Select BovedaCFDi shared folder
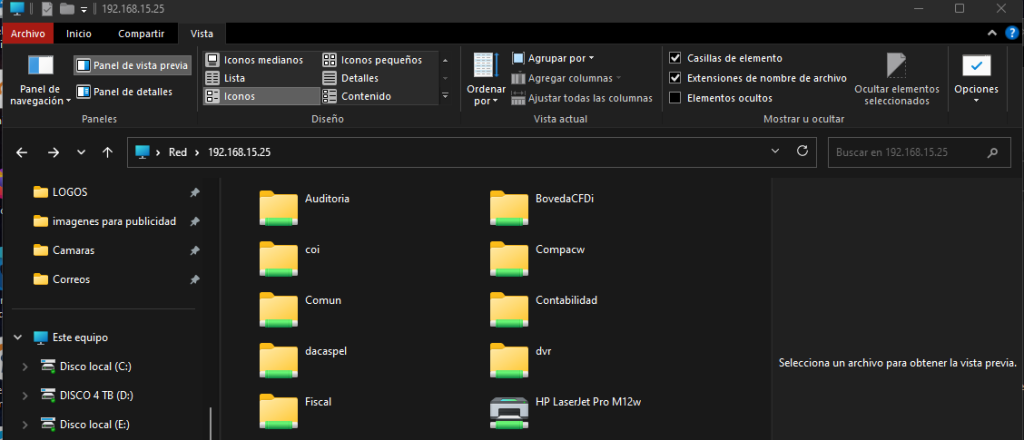This screenshot has width=1024, height=440. [x=542, y=206]
